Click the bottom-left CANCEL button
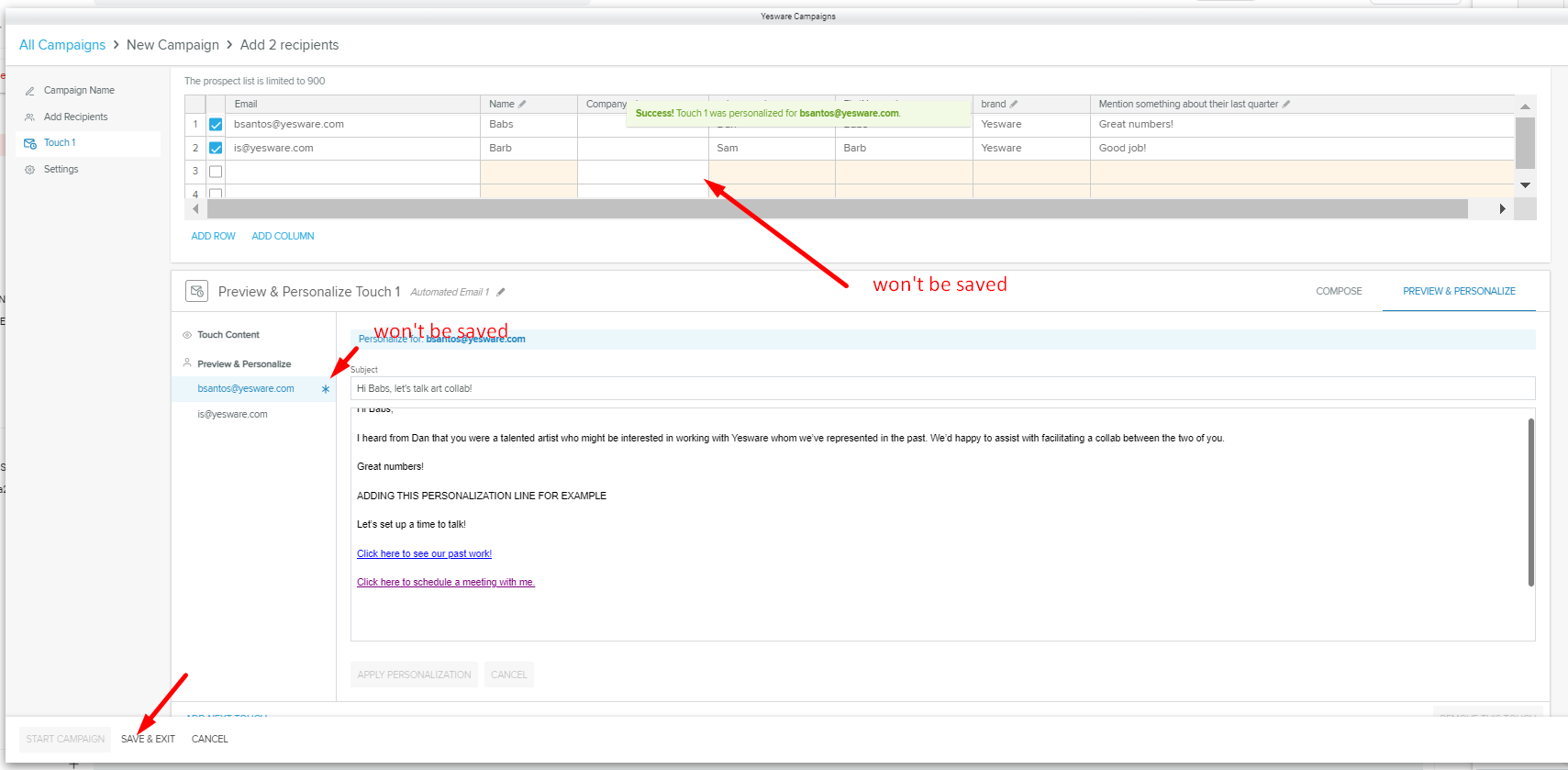The width and height of the screenshot is (1568, 770). (209, 739)
